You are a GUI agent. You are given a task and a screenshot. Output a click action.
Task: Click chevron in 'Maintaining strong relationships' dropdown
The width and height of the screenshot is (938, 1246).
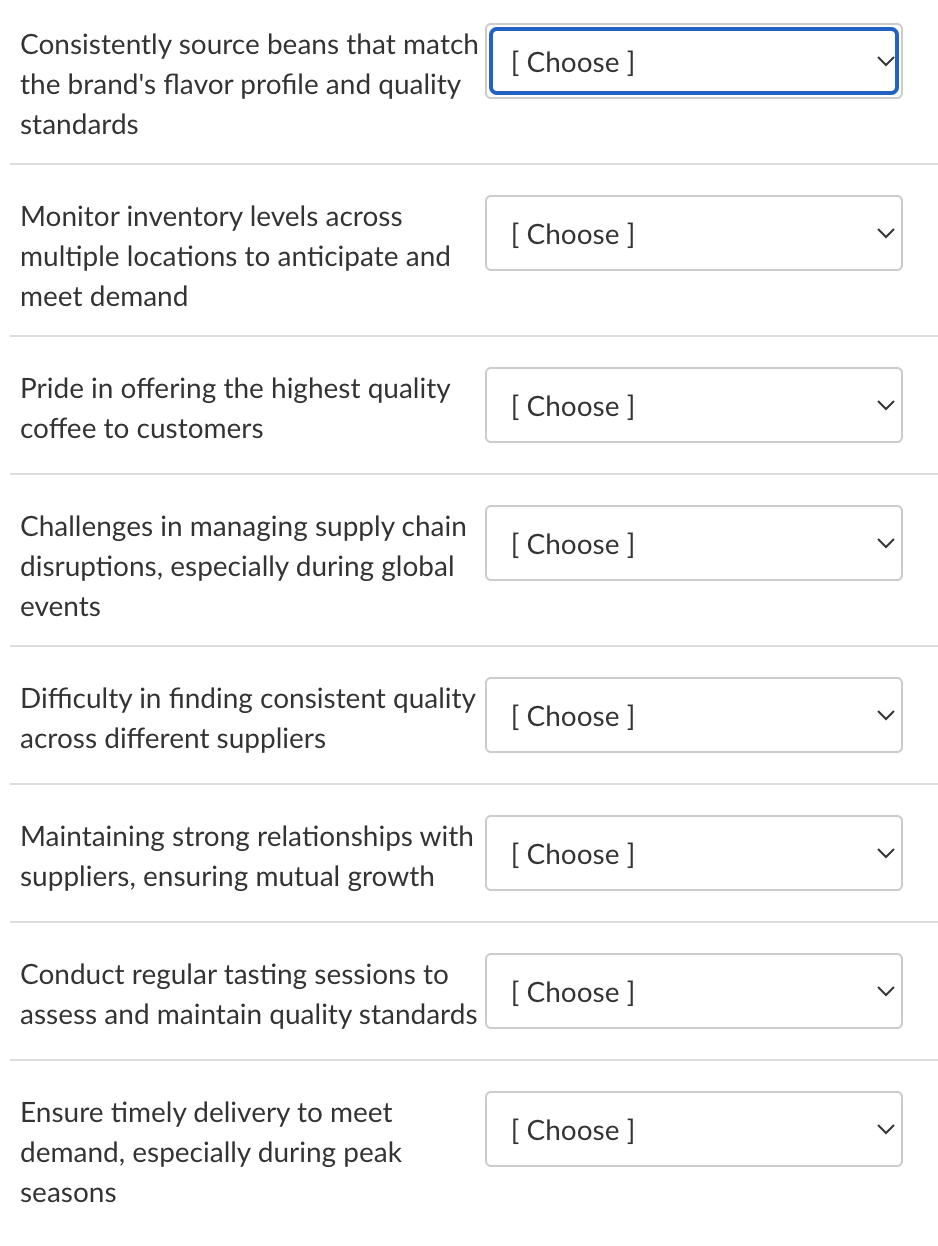click(x=883, y=854)
